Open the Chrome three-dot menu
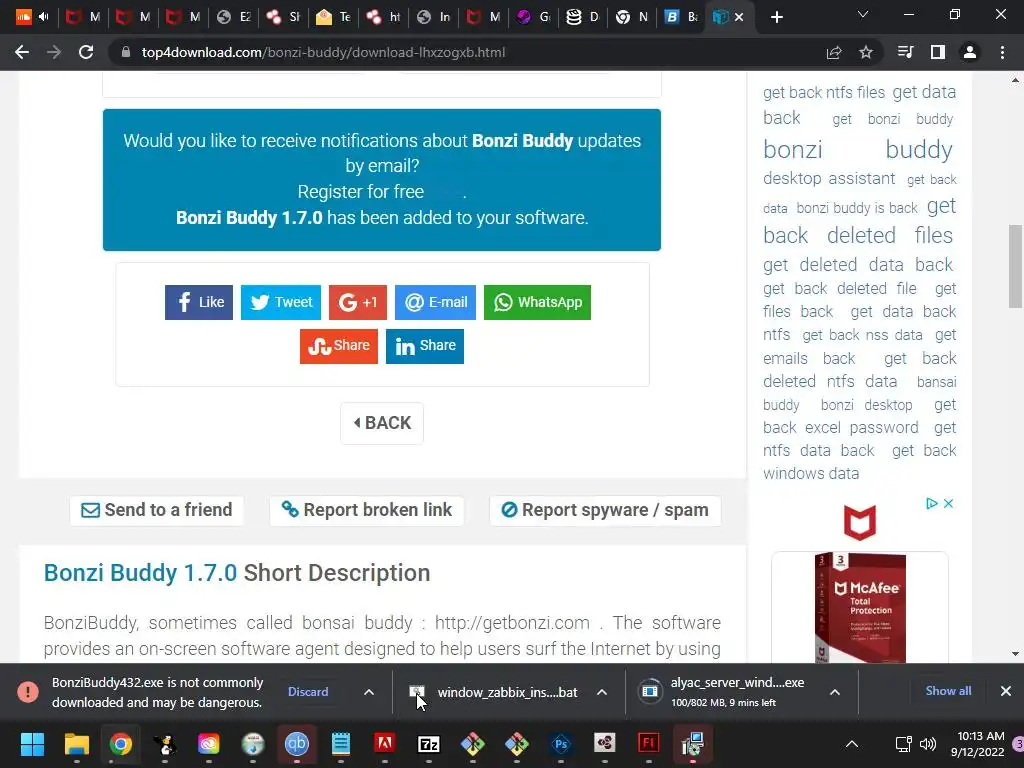 coord(1002,52)
